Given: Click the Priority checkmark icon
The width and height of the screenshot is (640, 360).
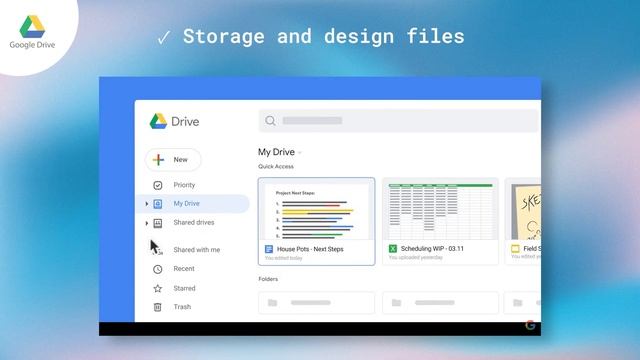Looking at the screenshot, I should [x=158, y=185].
